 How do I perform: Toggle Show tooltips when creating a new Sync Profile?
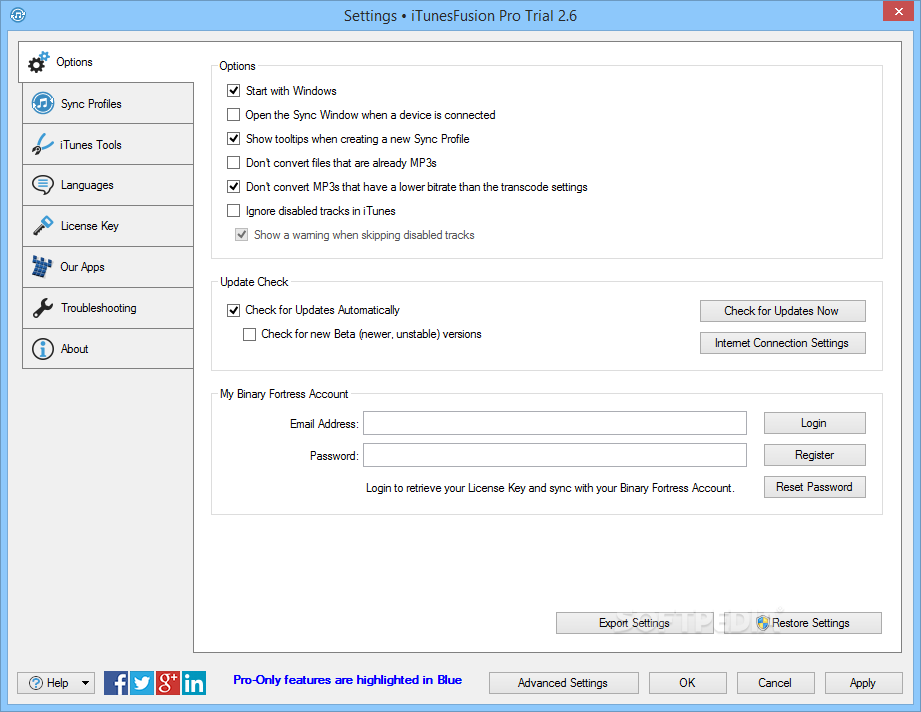234,139
